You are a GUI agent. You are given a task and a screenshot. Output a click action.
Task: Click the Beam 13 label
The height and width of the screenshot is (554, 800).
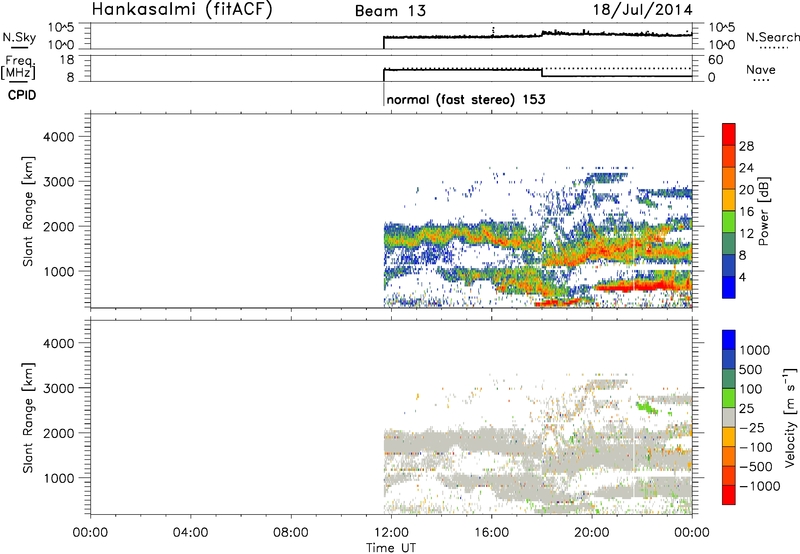[x=390, y=11]
